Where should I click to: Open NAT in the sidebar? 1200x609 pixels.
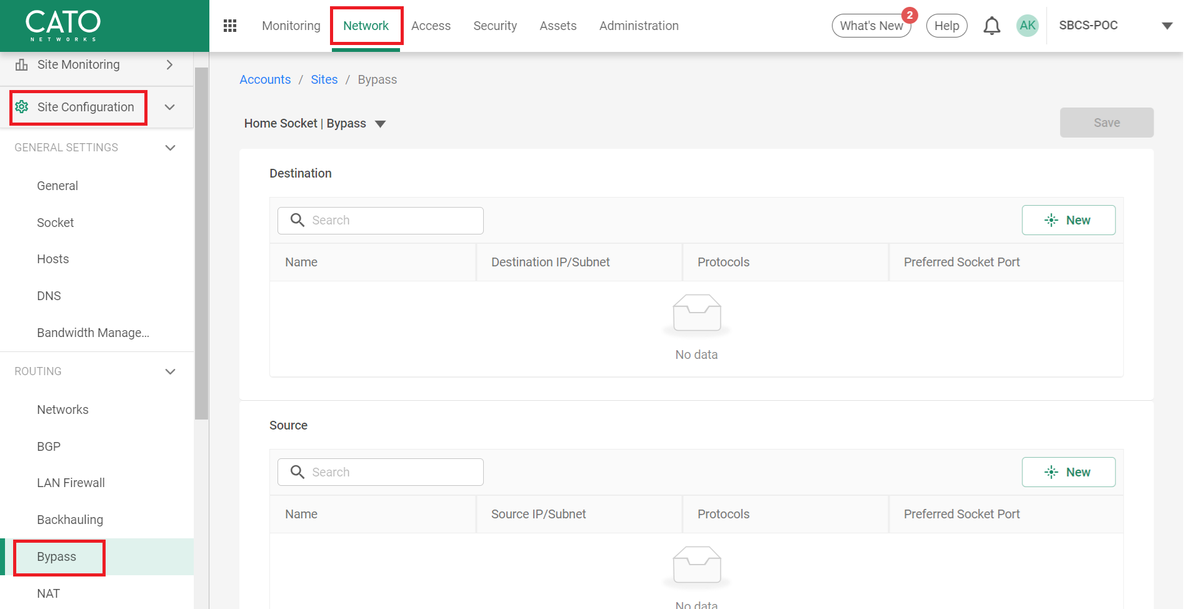(48, 594)
